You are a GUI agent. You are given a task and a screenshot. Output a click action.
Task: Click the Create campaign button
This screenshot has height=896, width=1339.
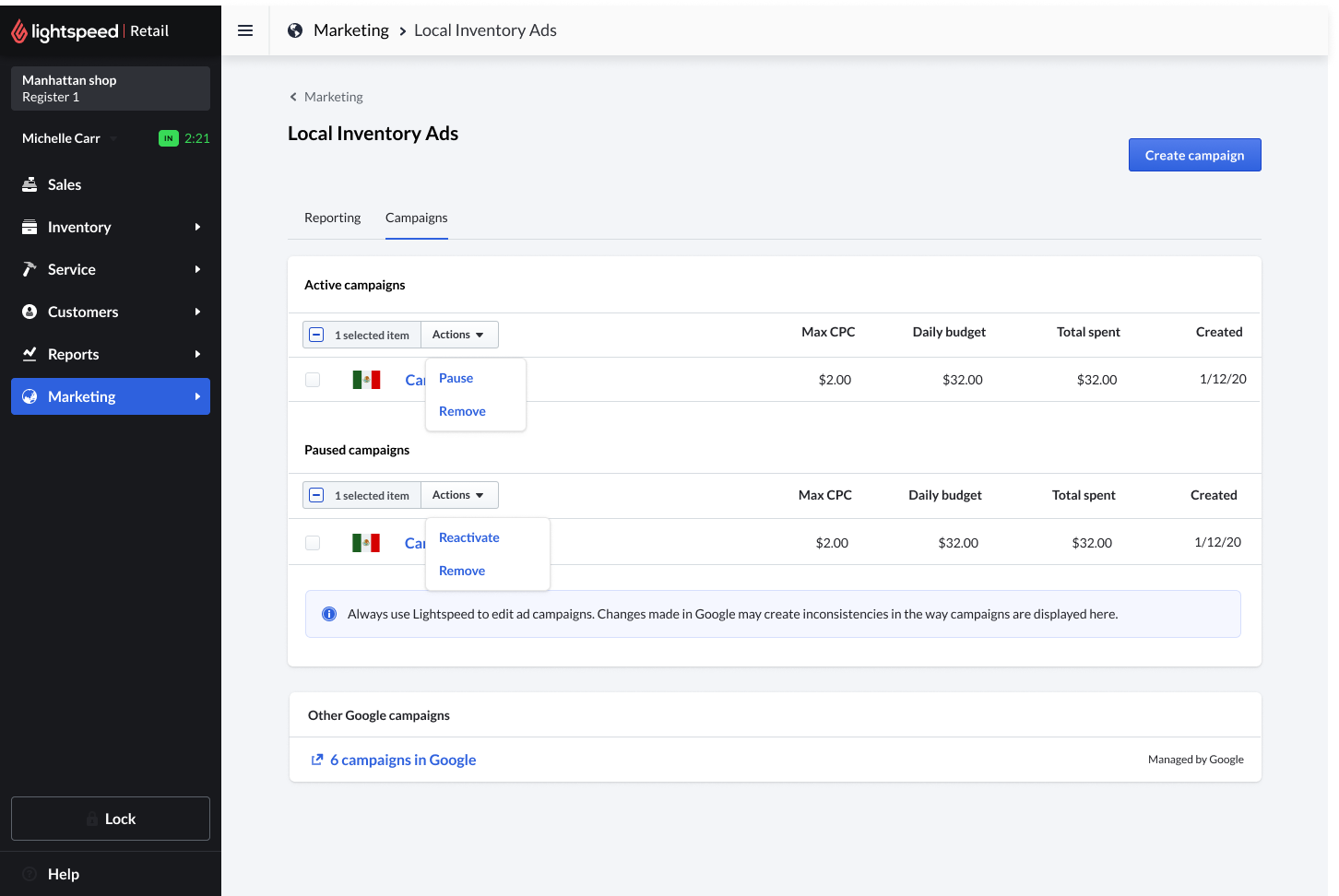pos(1195,155)
